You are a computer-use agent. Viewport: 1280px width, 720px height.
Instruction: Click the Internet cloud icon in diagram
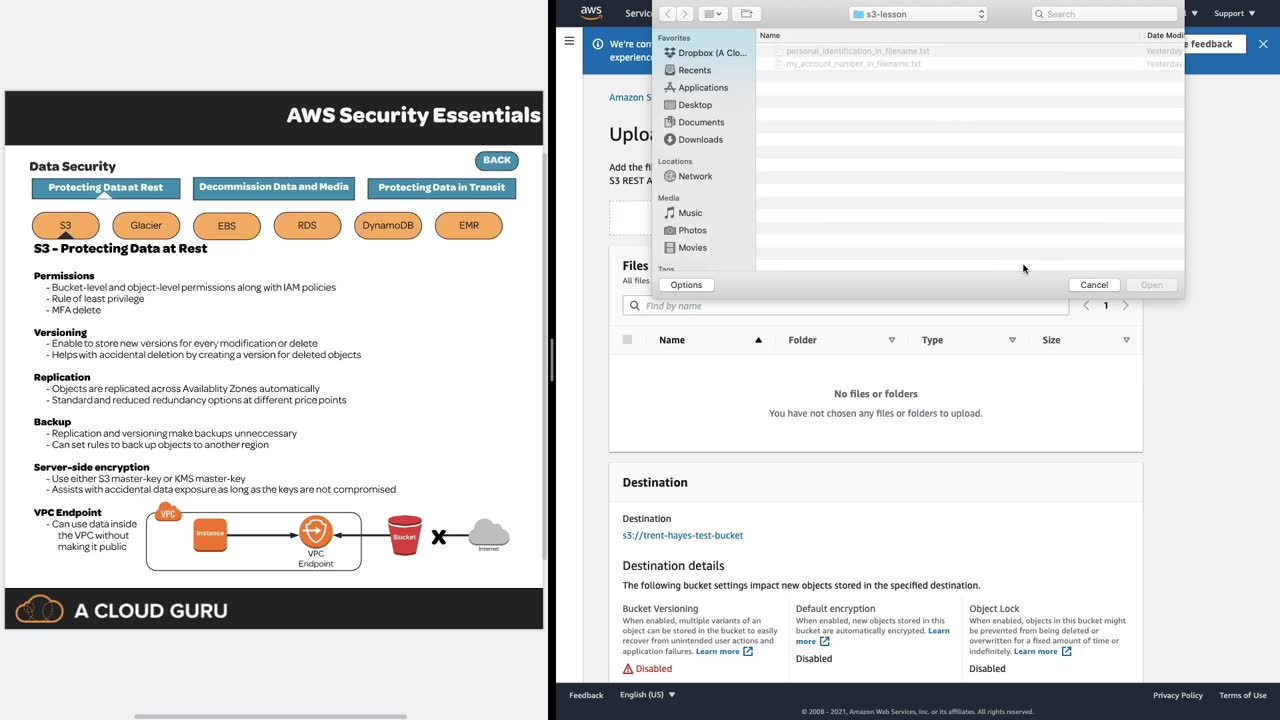pos(489,533)
